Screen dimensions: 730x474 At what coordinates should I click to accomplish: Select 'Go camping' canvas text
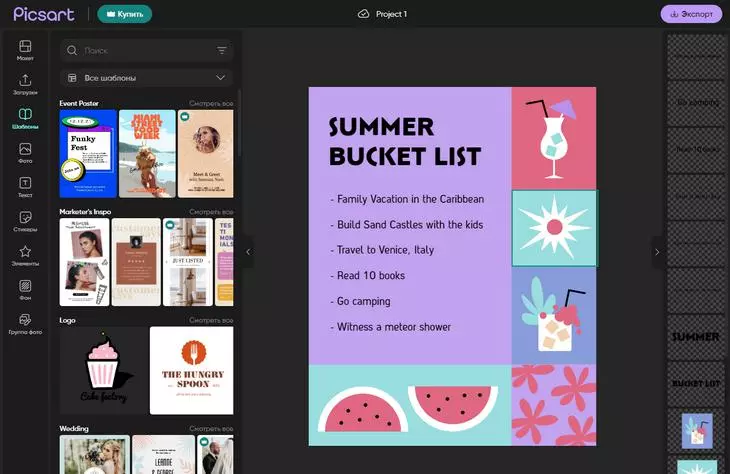click(361, 301)
